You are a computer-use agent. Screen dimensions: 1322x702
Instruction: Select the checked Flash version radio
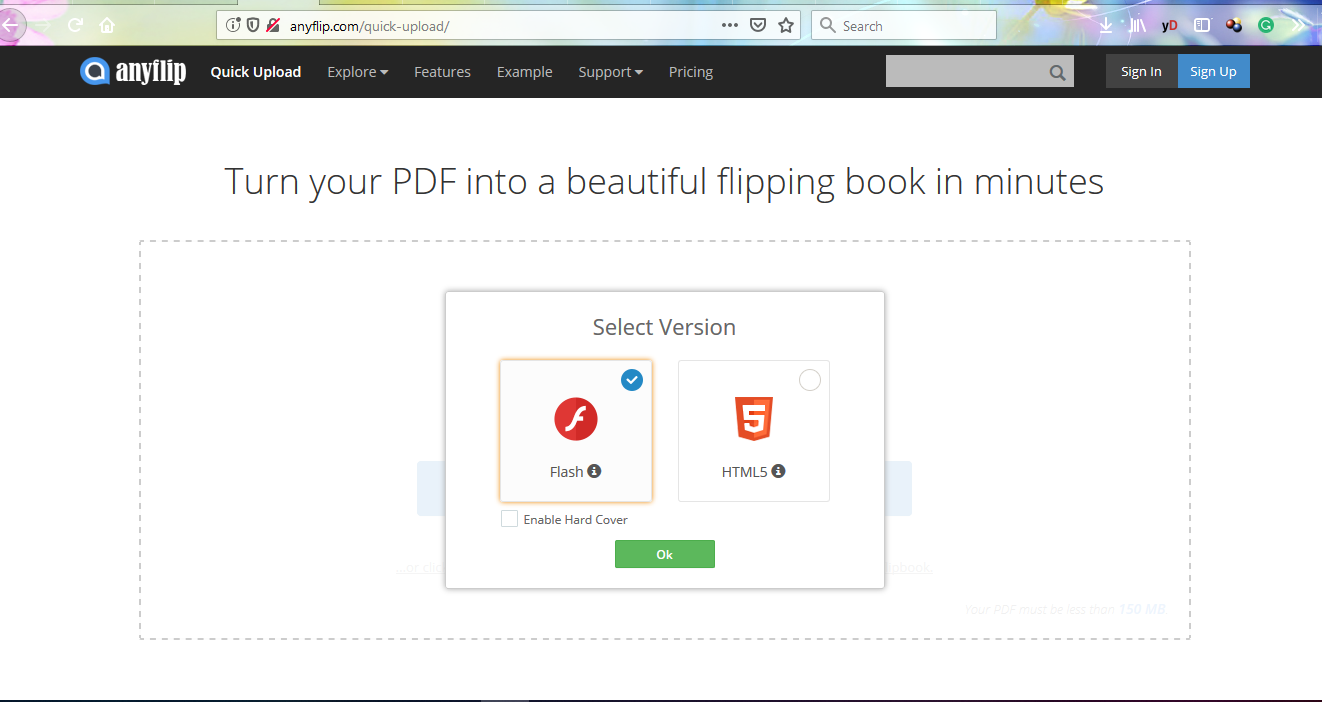632,380
